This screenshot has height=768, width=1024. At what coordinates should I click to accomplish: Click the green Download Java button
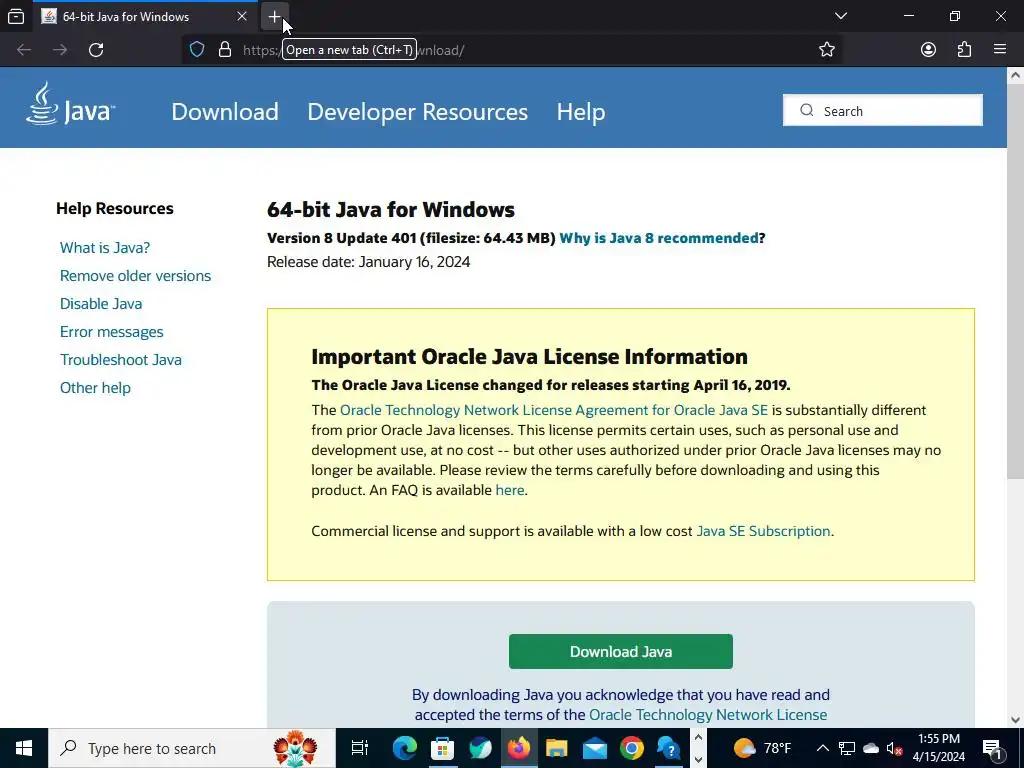point(620,651)
